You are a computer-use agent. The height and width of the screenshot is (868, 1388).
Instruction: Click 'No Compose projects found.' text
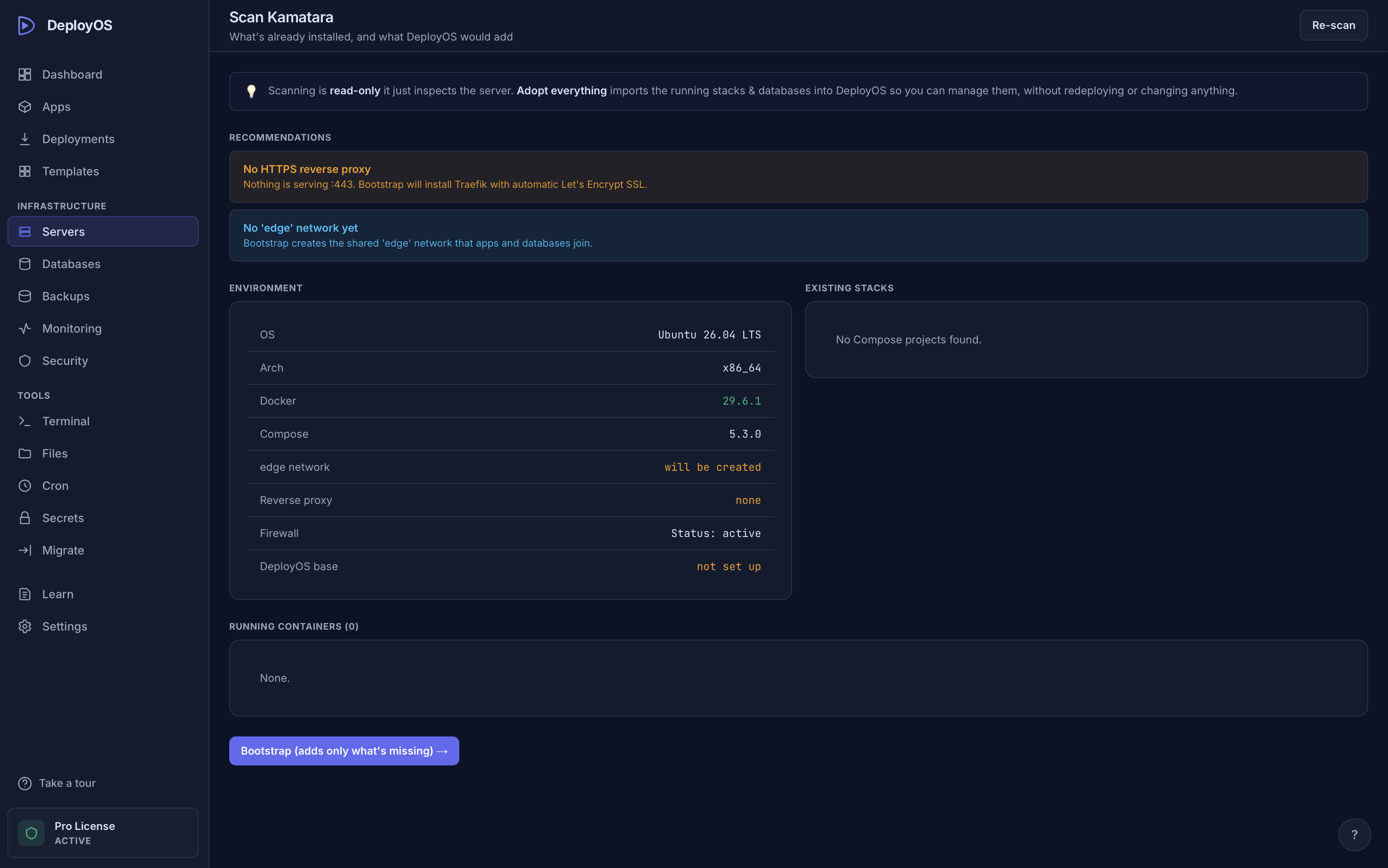click(908, 340)
